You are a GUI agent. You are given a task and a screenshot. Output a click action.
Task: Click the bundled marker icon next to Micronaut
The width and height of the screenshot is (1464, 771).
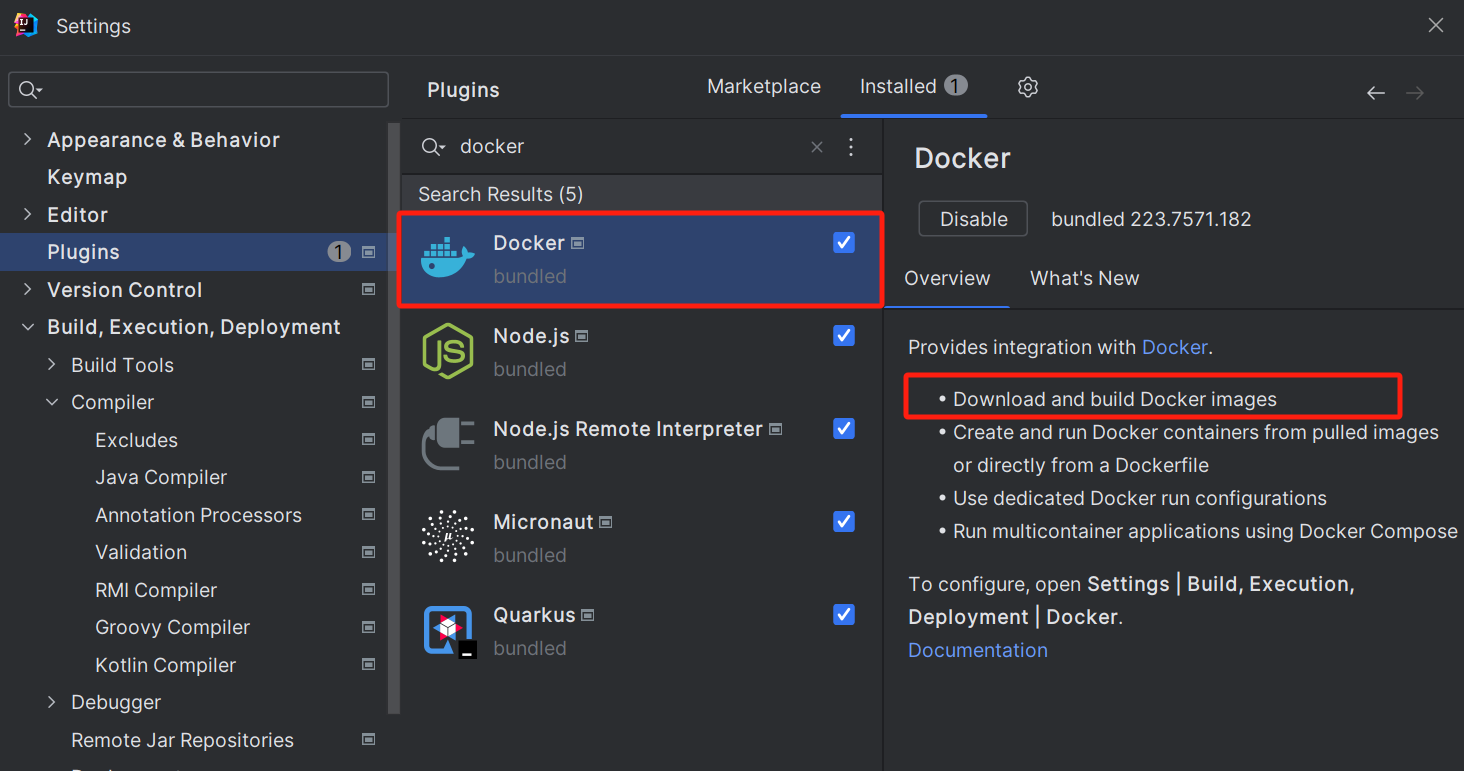click(x=606, y=523)
